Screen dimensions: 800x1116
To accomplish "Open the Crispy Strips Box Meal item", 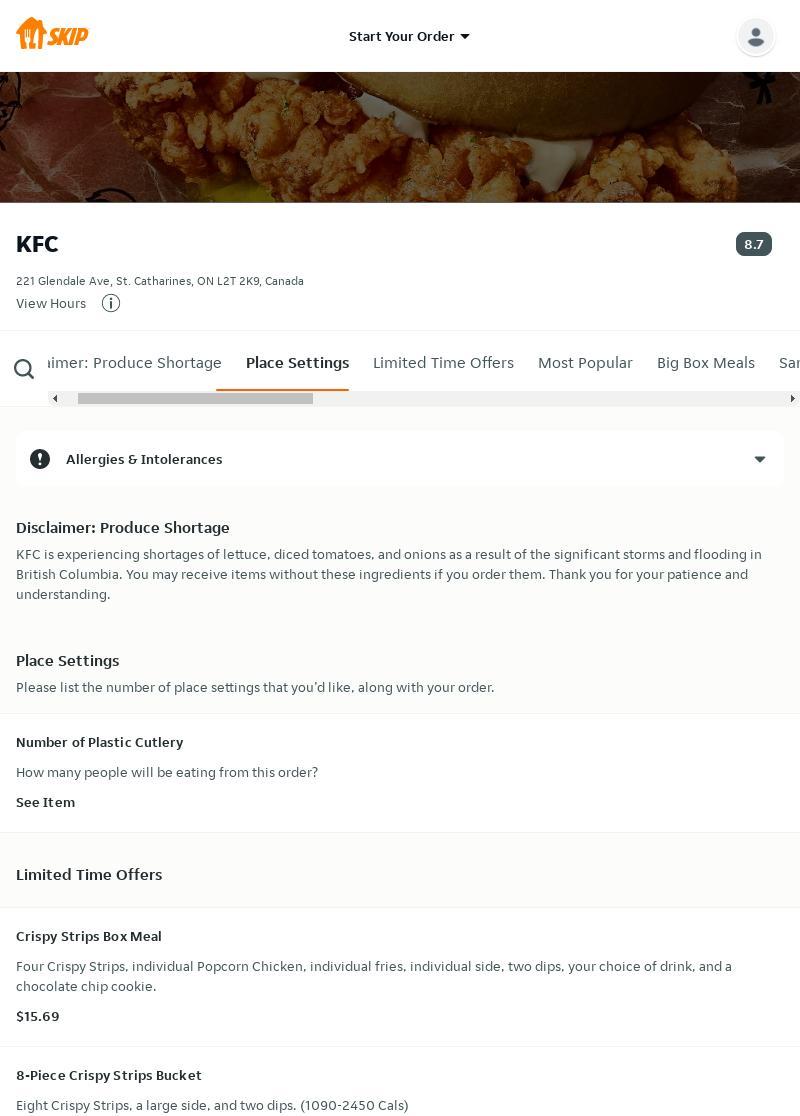I will [89, 936].
